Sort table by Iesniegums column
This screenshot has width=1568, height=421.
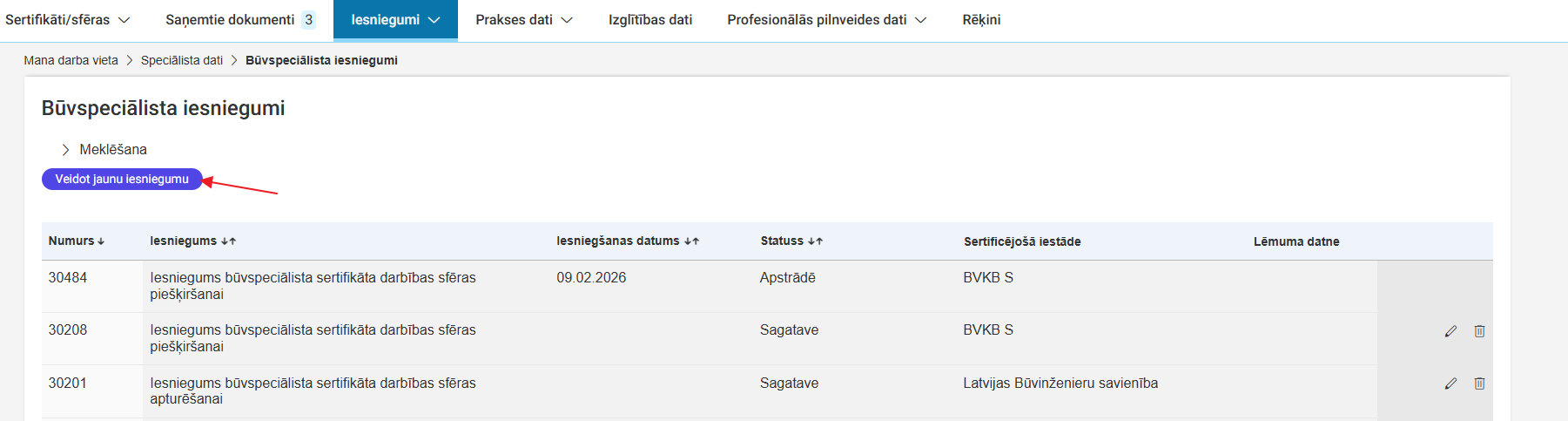(192, 241)
